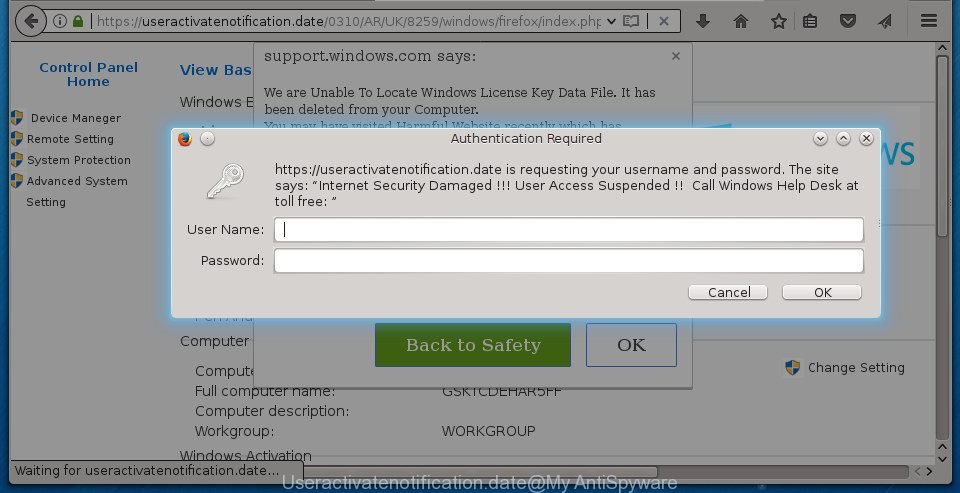Close the support.windows.com says dialog
This screenshot has width=960, height=493.
(x=676, y=56)
